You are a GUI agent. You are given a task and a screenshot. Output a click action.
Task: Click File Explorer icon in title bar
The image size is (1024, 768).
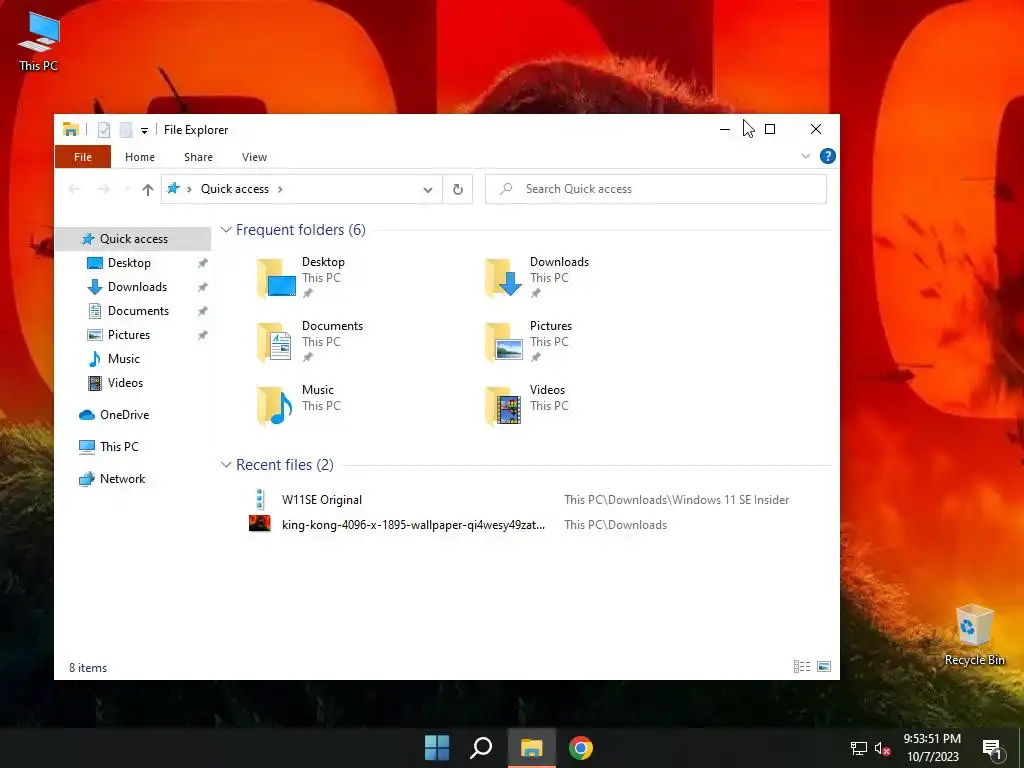click(71, 129)
